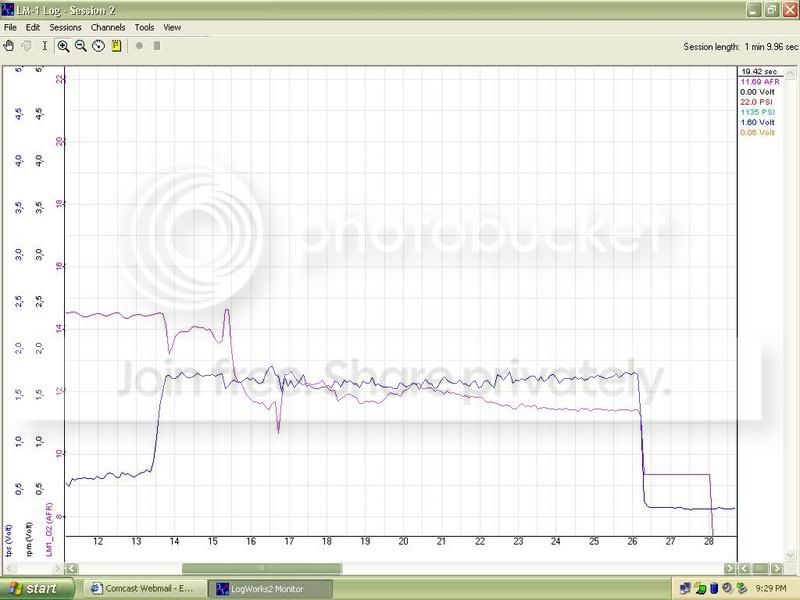Click the yellow note toolbar icon
Image resolution: width=800 pixels, height=600 pixels.
pos(116,46)
